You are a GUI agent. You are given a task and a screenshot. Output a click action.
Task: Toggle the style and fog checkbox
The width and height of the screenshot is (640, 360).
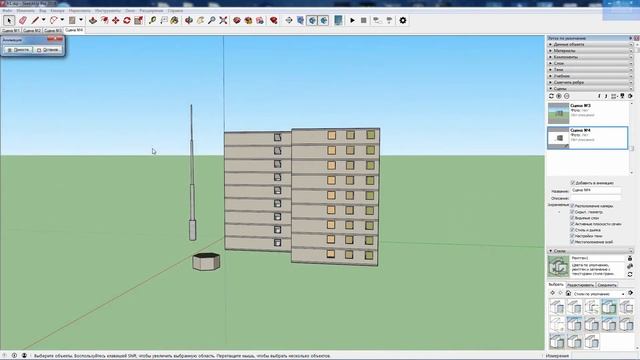[x=572, y=230]
